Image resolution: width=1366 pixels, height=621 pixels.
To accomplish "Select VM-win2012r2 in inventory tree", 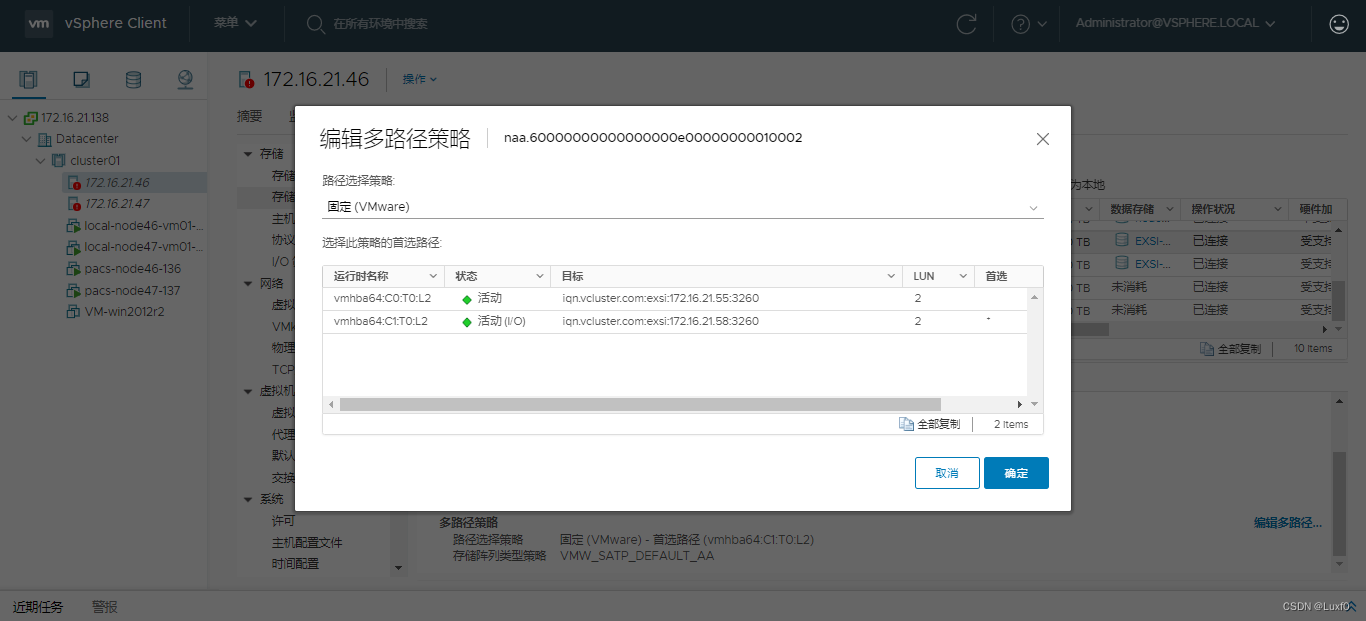I will tap(125, 312).
